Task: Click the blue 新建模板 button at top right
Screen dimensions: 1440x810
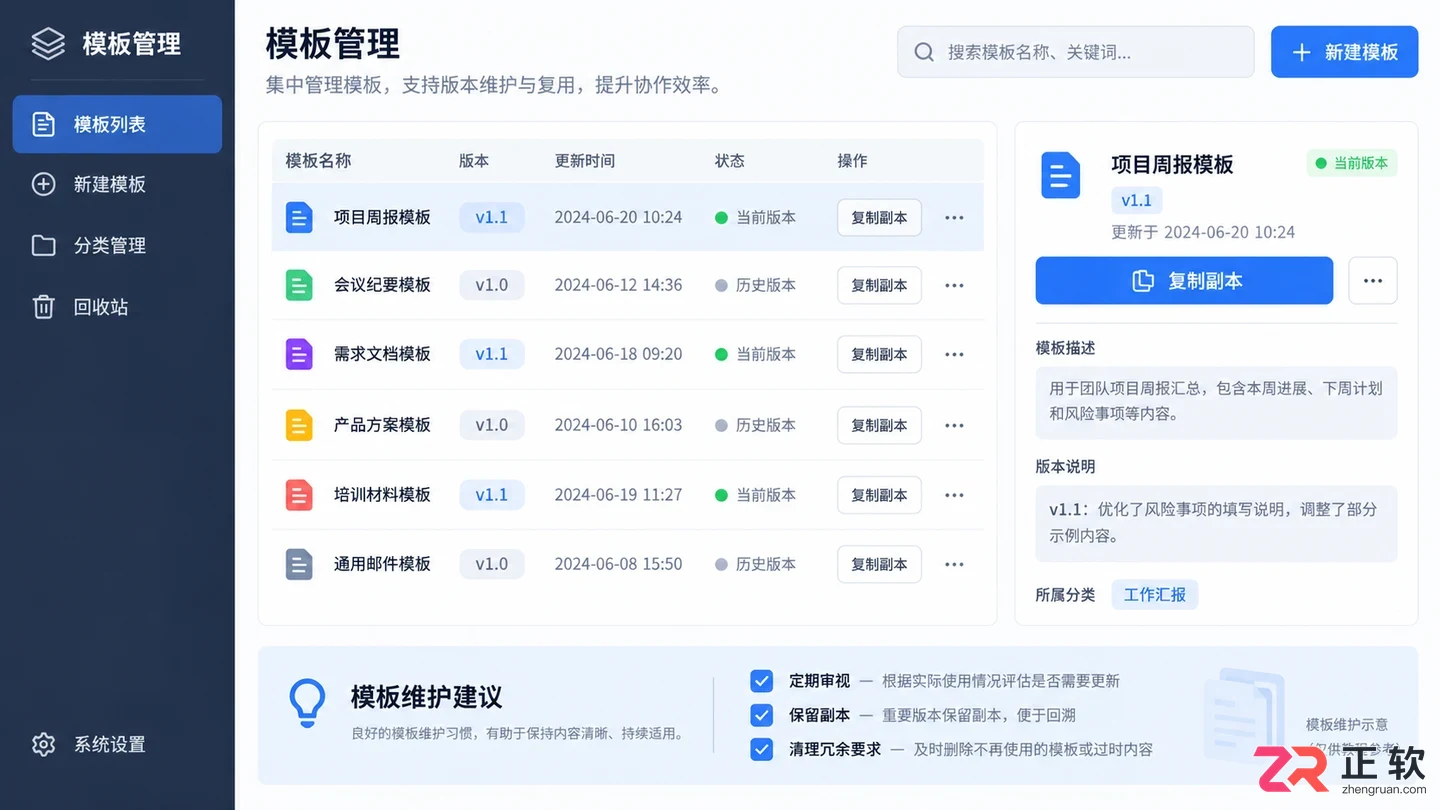Action: (1344, 52)
